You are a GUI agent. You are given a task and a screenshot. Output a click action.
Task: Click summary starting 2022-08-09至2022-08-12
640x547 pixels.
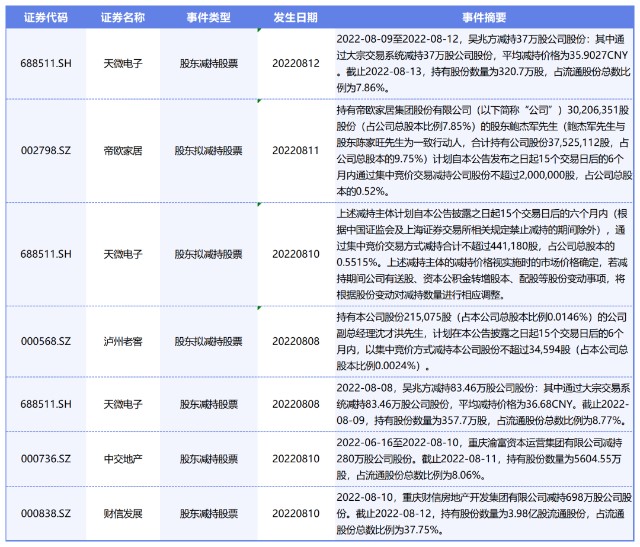click(484, 63)
